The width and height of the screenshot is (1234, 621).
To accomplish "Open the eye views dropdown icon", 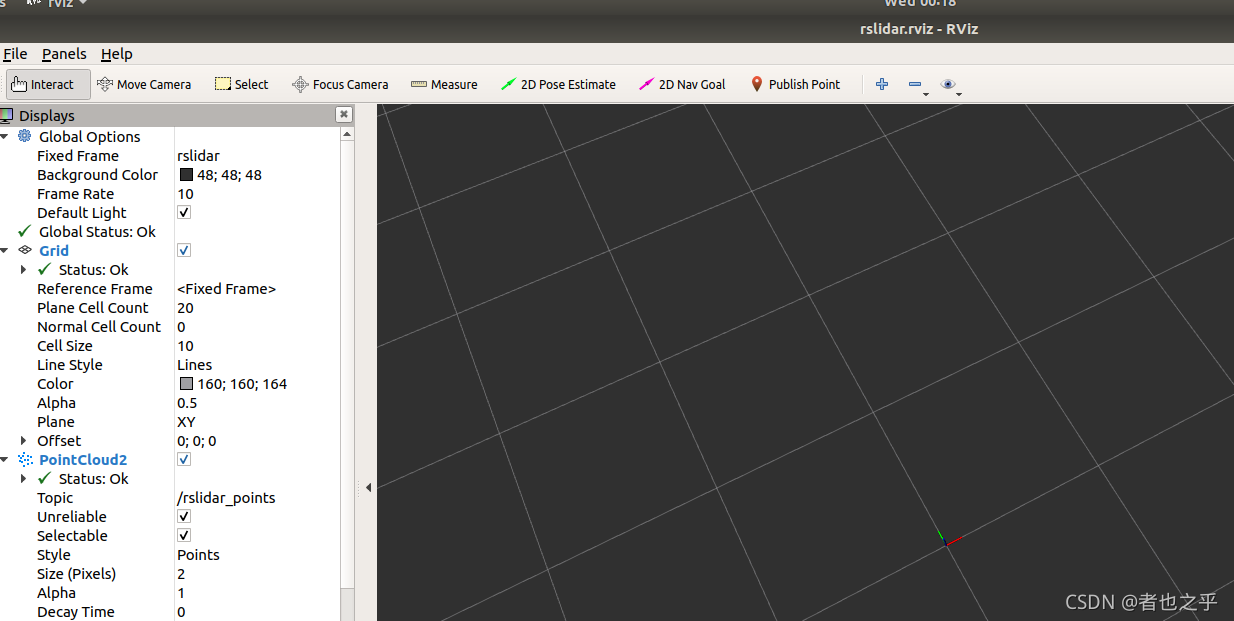I will [x=948, y=85].
